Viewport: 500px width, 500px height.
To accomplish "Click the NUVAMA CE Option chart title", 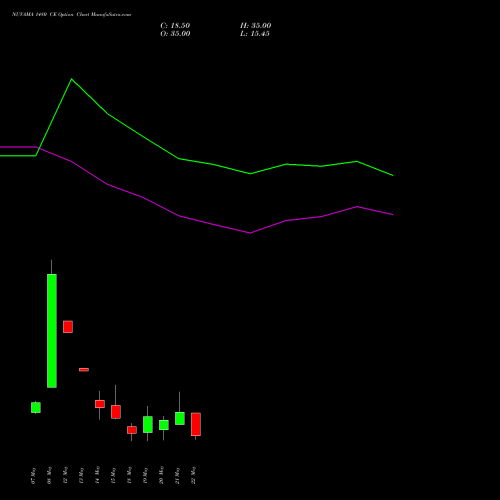I will 71,14.
